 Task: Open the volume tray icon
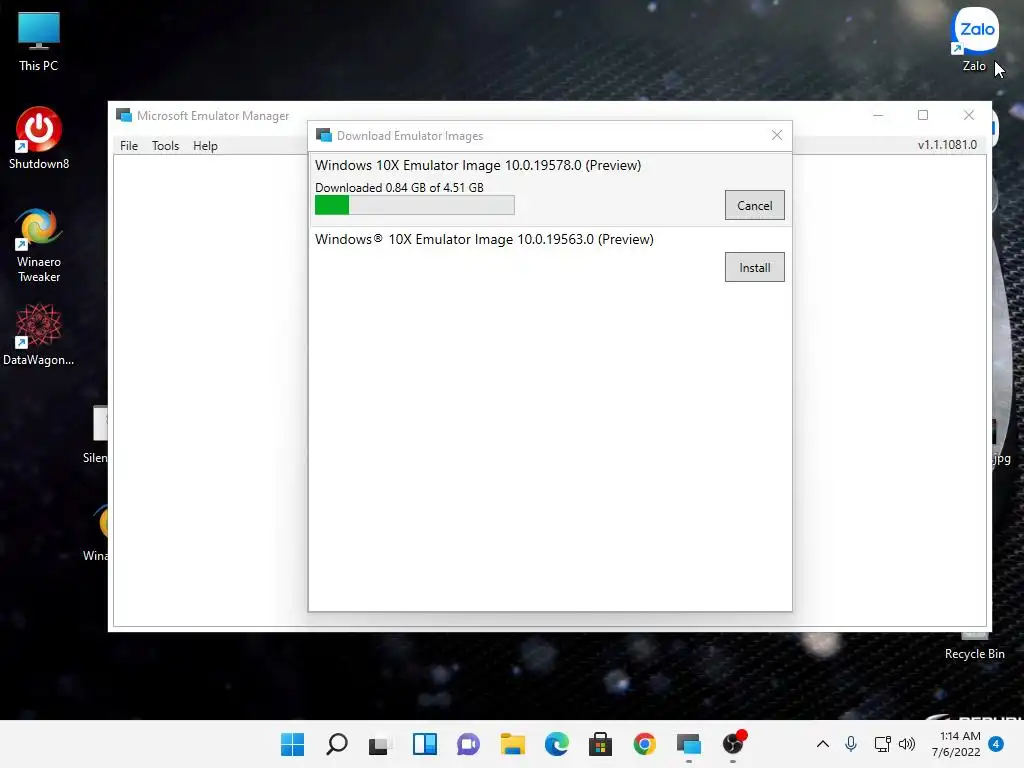coord(907,744)
